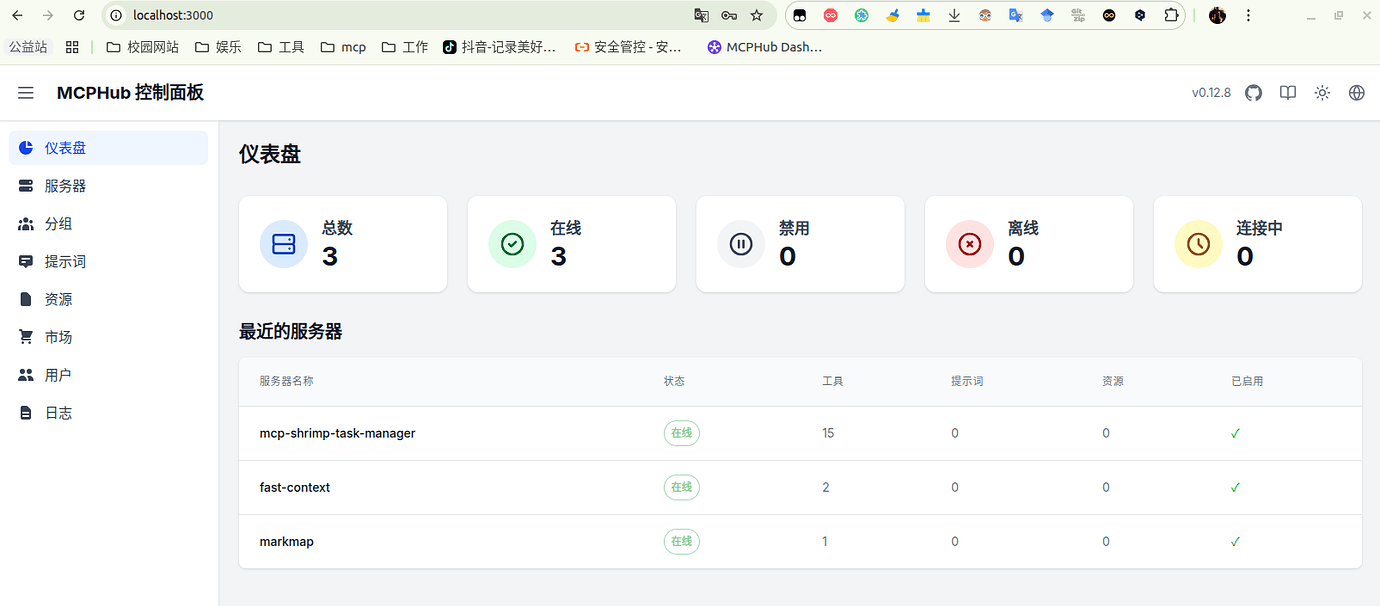The image size is (1380, 606).
Task: Bookmark this page with the star icon
Action: 757,15
